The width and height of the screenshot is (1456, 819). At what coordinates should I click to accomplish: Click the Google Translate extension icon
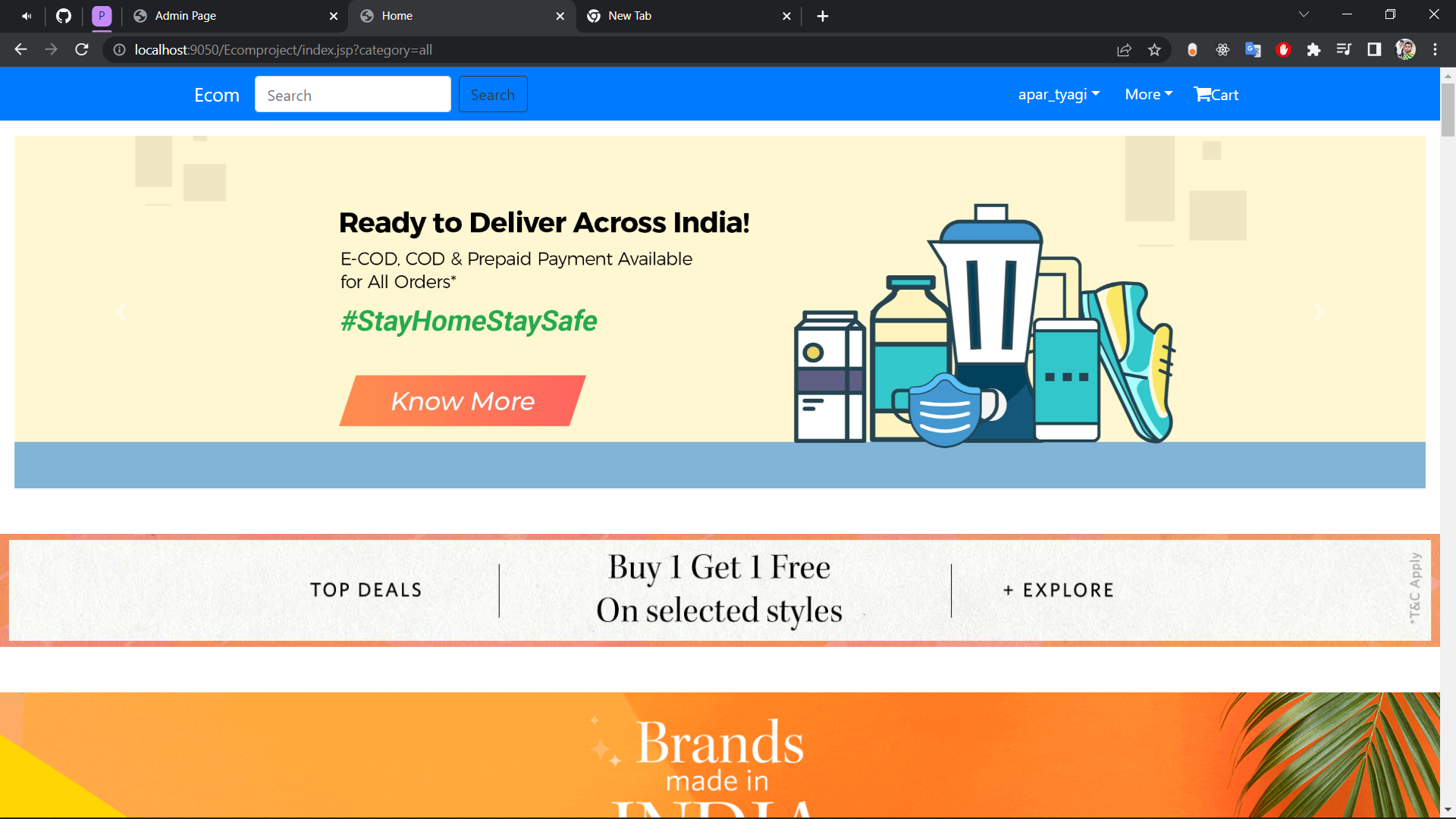coord(1253,50)
